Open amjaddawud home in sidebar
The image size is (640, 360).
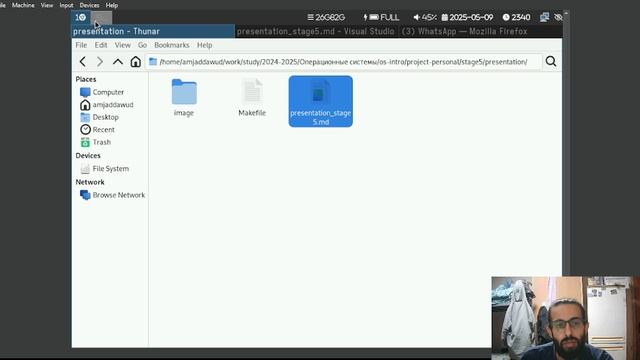pos(107,105)
